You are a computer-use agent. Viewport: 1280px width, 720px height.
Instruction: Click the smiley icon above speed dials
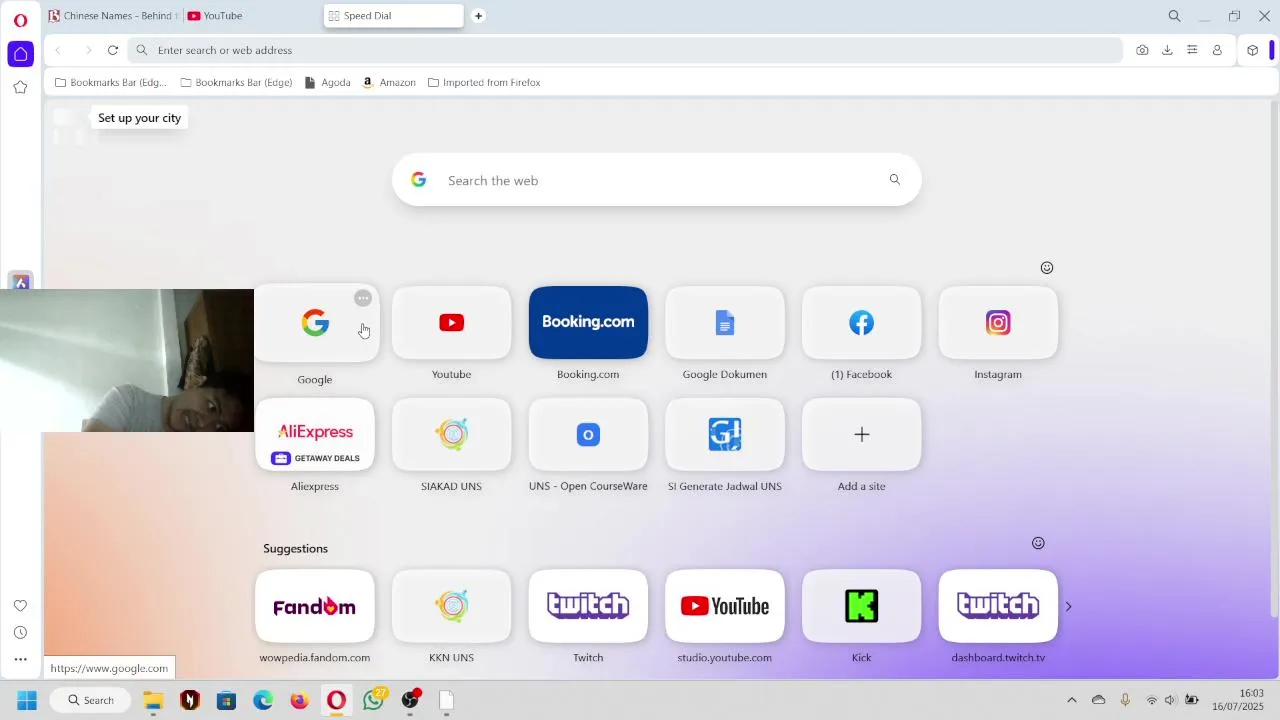click(1047, 268)
